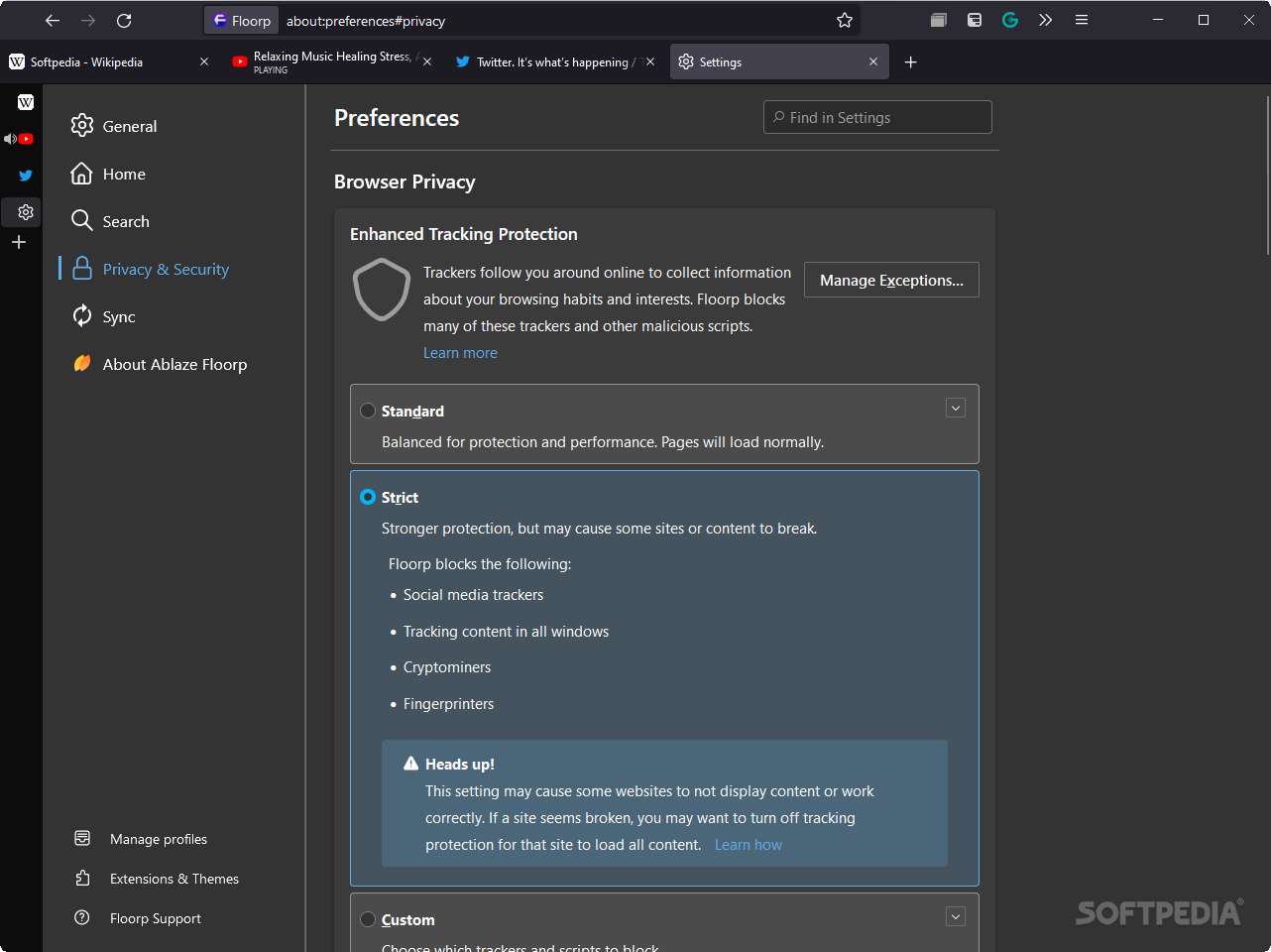Viewport: 1271px width, 952px height.
Task: Select the settings gear in the sidebar
Action: [26, 211]
